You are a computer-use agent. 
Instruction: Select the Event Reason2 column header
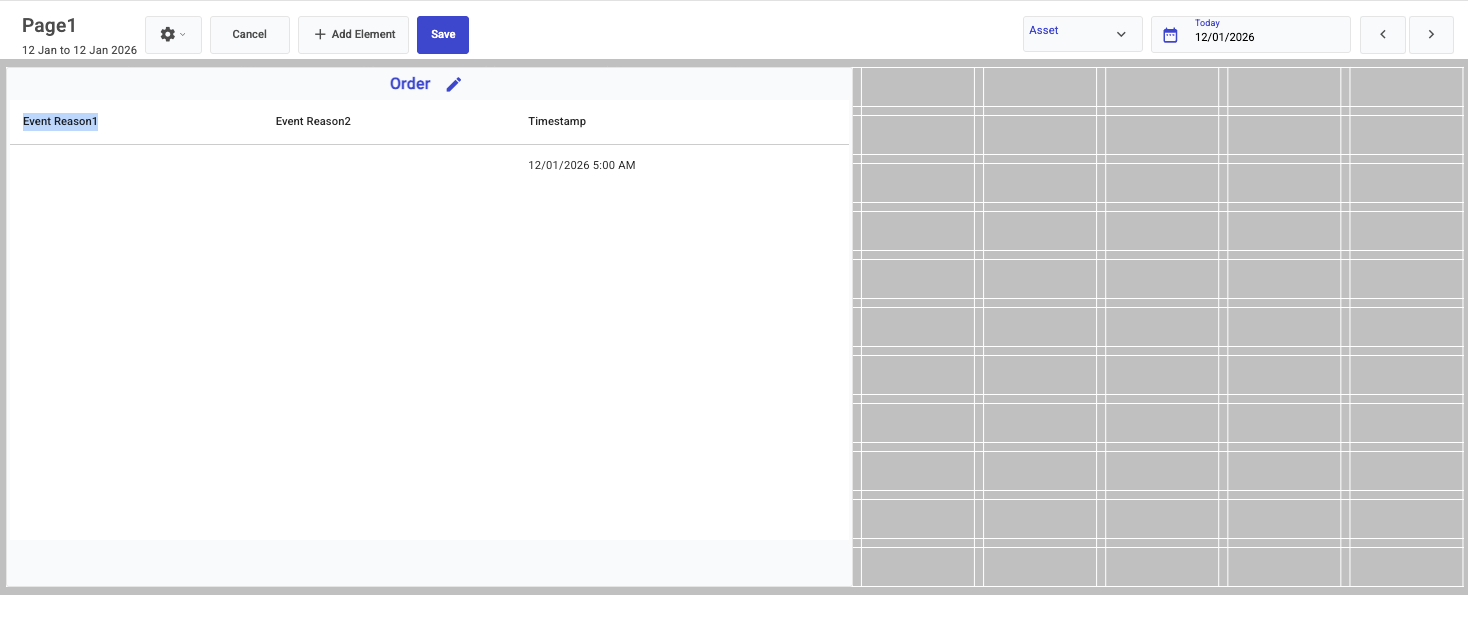pyautogui.click(x=313, y=122)
